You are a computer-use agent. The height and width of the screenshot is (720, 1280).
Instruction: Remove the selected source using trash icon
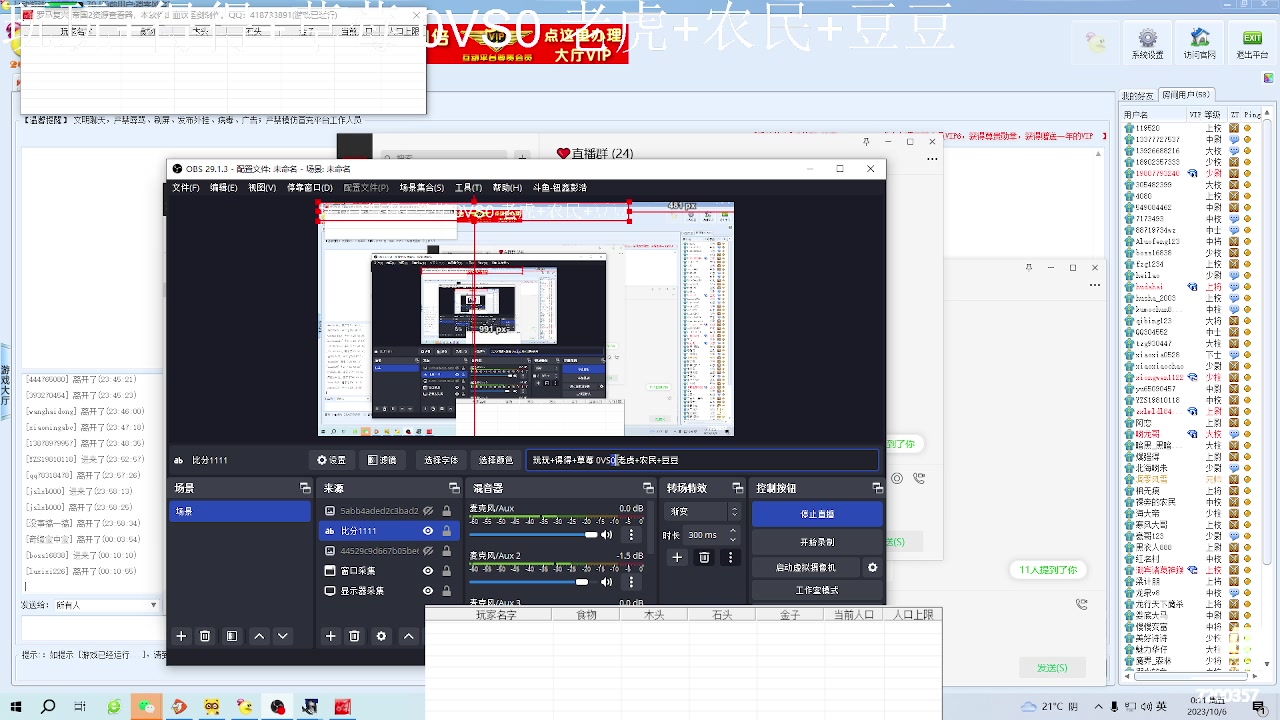[354, 636]
